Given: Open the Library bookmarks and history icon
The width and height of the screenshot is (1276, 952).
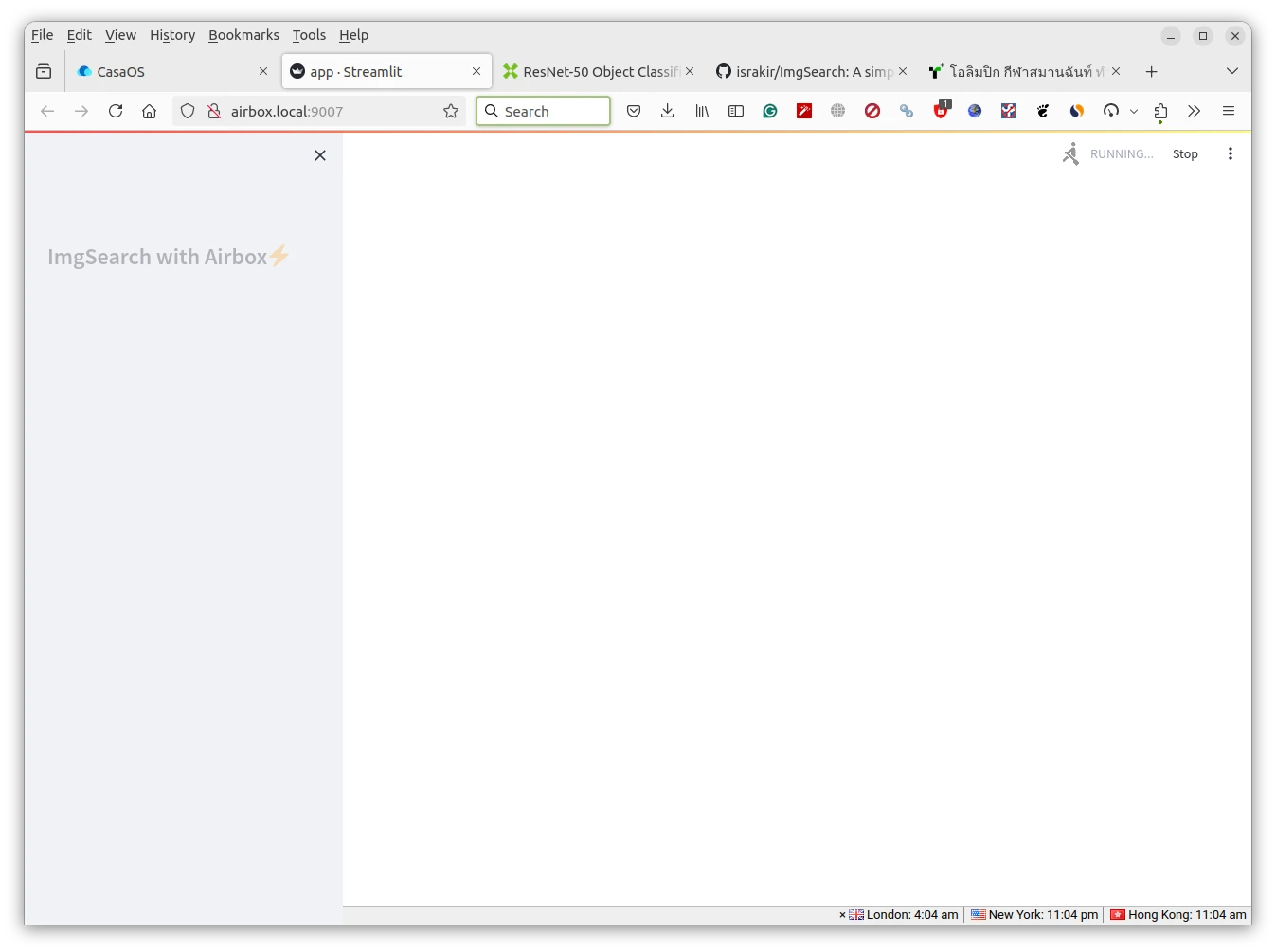Looking at the screenshot, I should coord(702,111).
